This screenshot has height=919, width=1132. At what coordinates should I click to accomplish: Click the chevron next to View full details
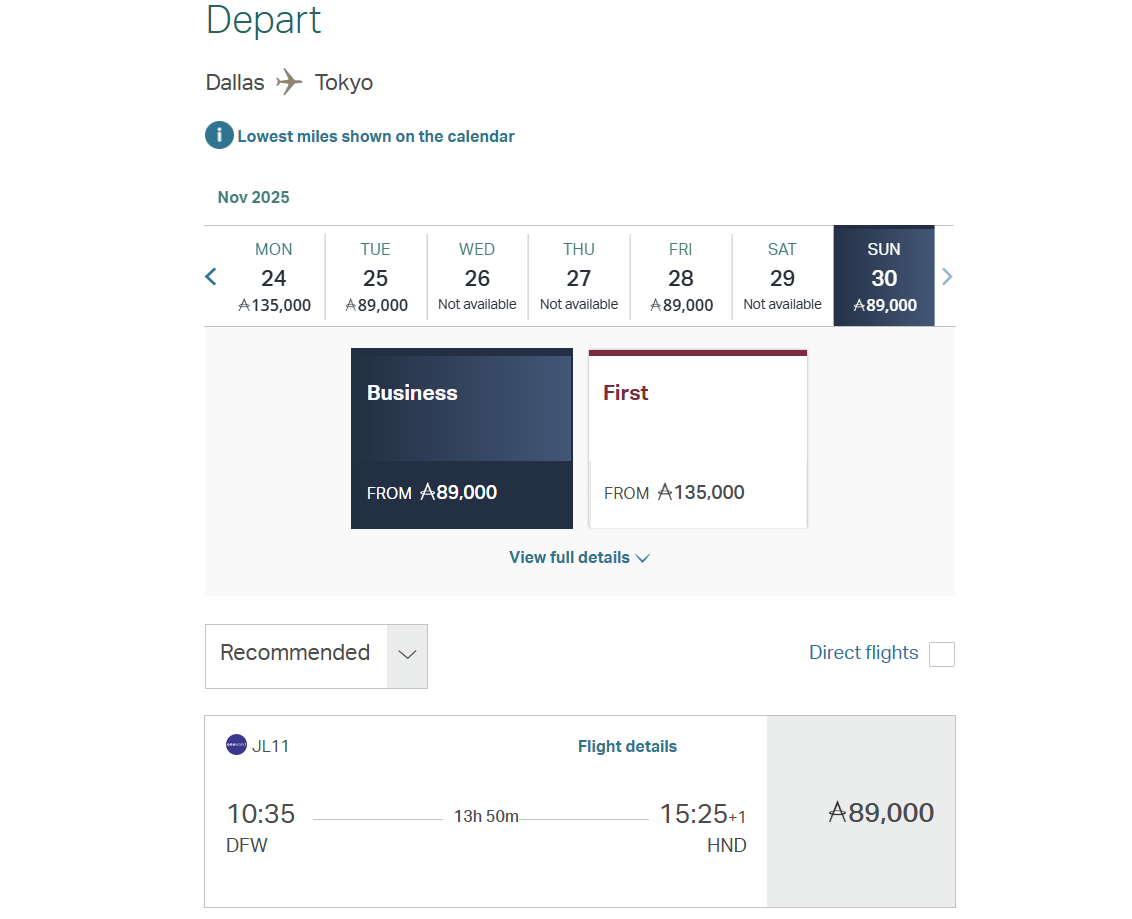[641, 559]
